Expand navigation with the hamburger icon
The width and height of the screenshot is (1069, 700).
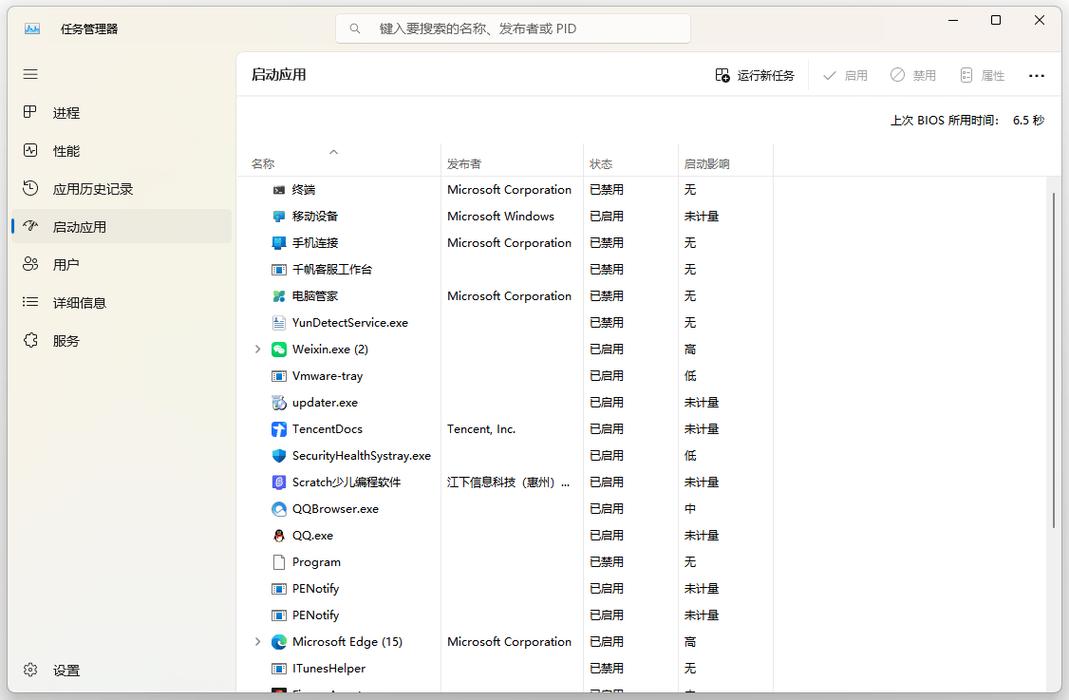pos(30,74)
